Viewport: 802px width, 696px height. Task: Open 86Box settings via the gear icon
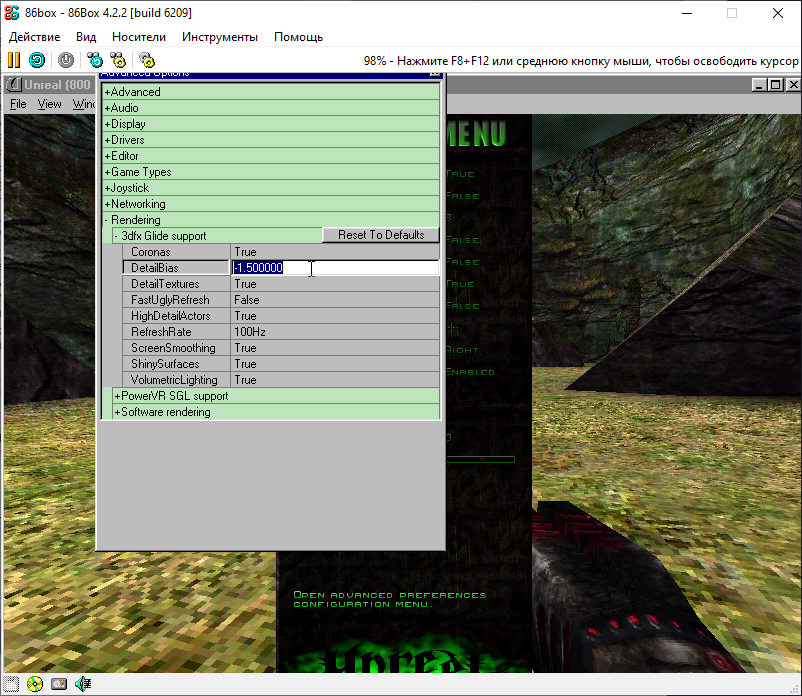(x=146, y=60)
